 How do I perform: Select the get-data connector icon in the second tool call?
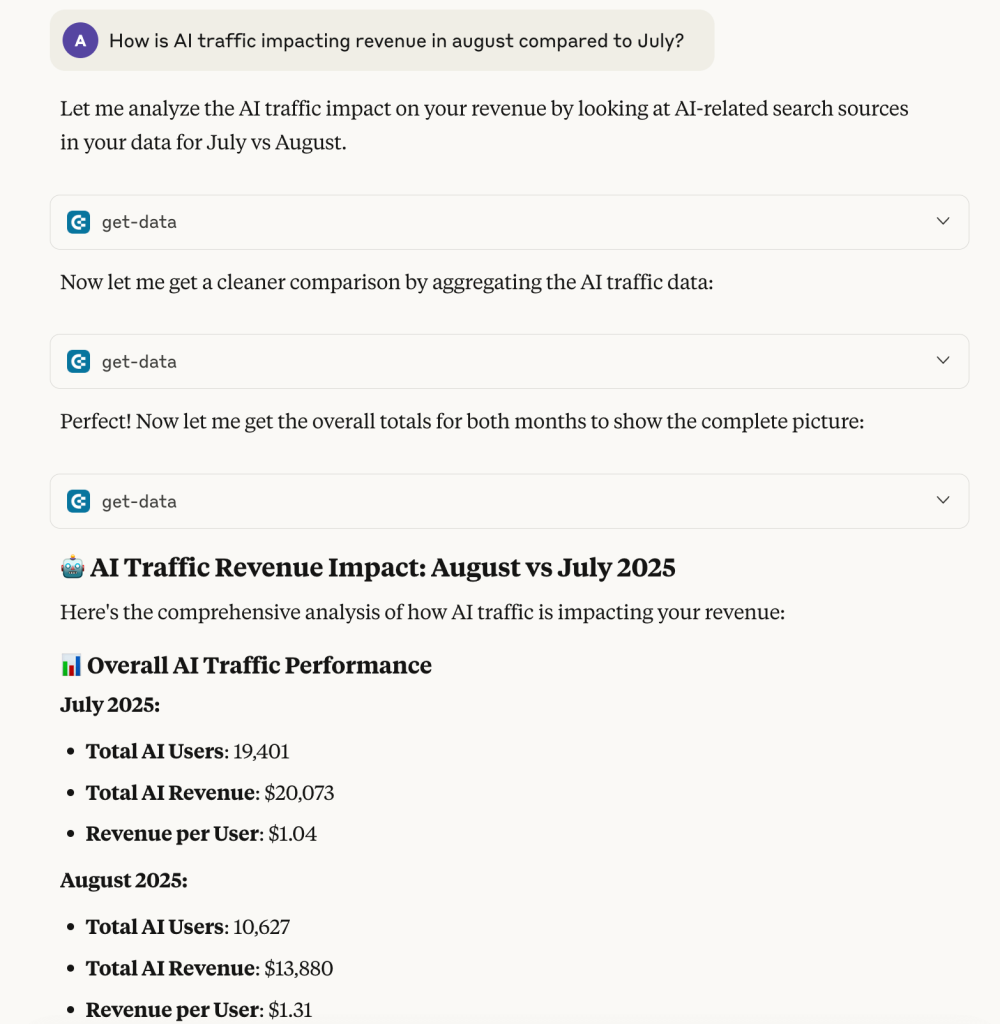click(79, 361)
